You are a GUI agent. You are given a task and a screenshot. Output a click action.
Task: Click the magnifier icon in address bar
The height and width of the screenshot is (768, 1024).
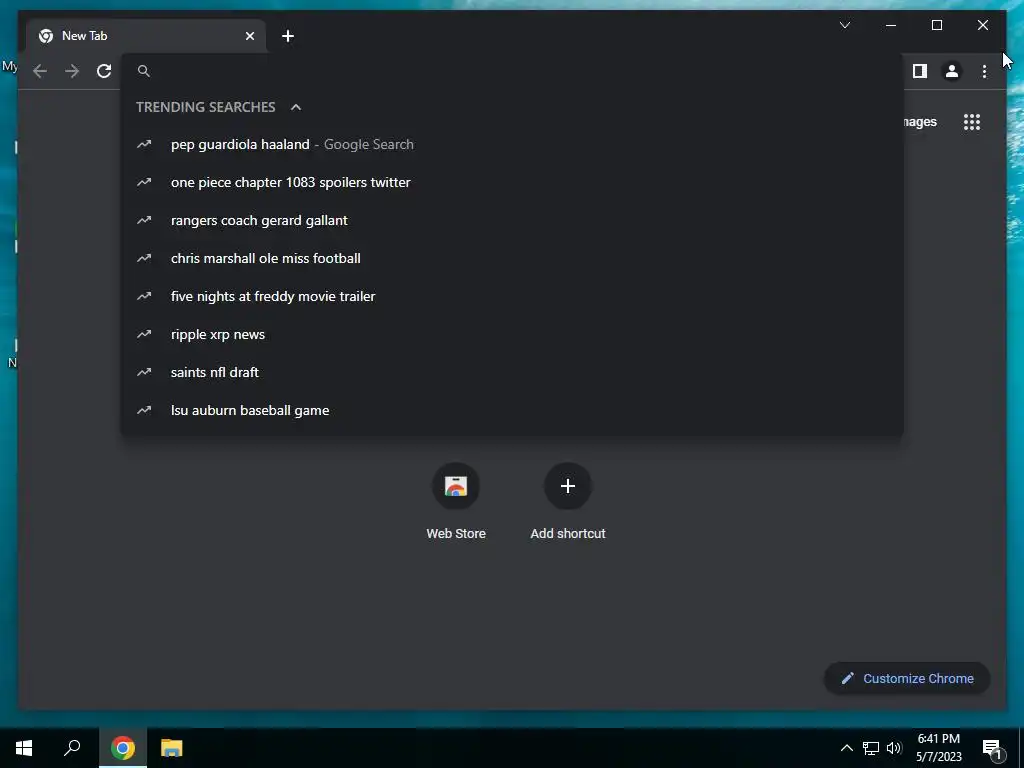click(x=144, y=71)
